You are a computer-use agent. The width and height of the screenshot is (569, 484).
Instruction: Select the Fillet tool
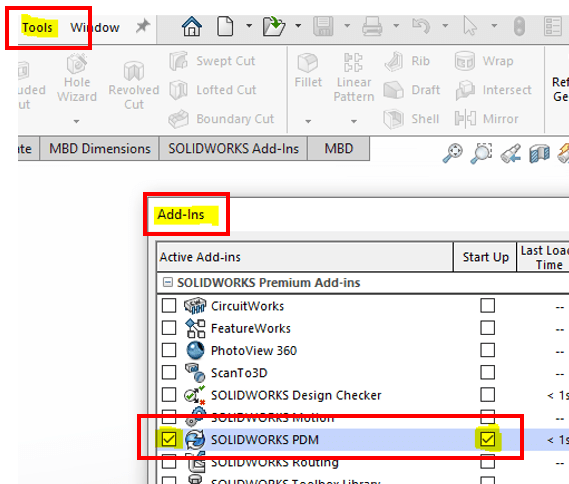308,71
